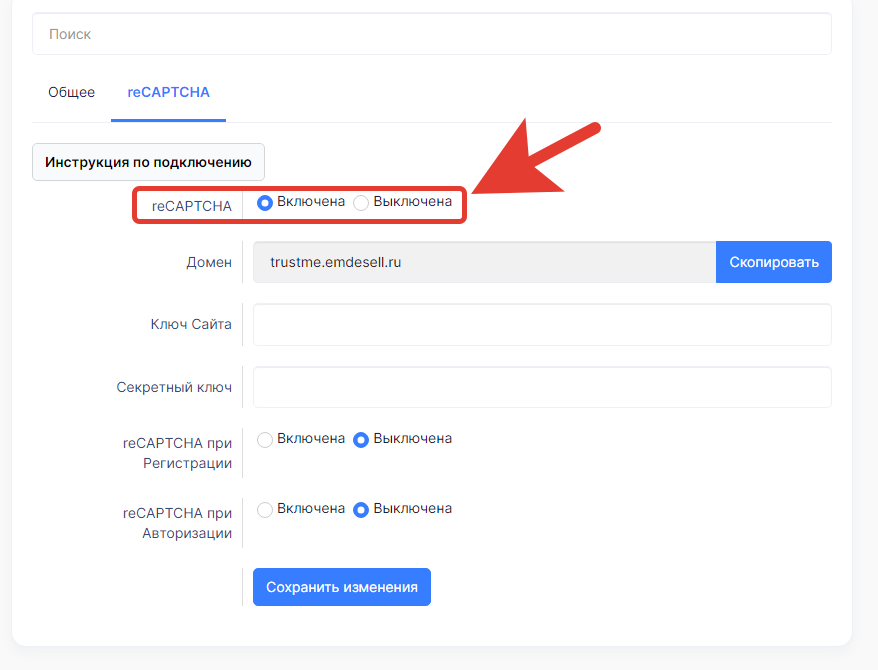The width and height of the screenshot is (878, 670).
Task: Focus the Ключ Сайта input field
Action: 542,325
